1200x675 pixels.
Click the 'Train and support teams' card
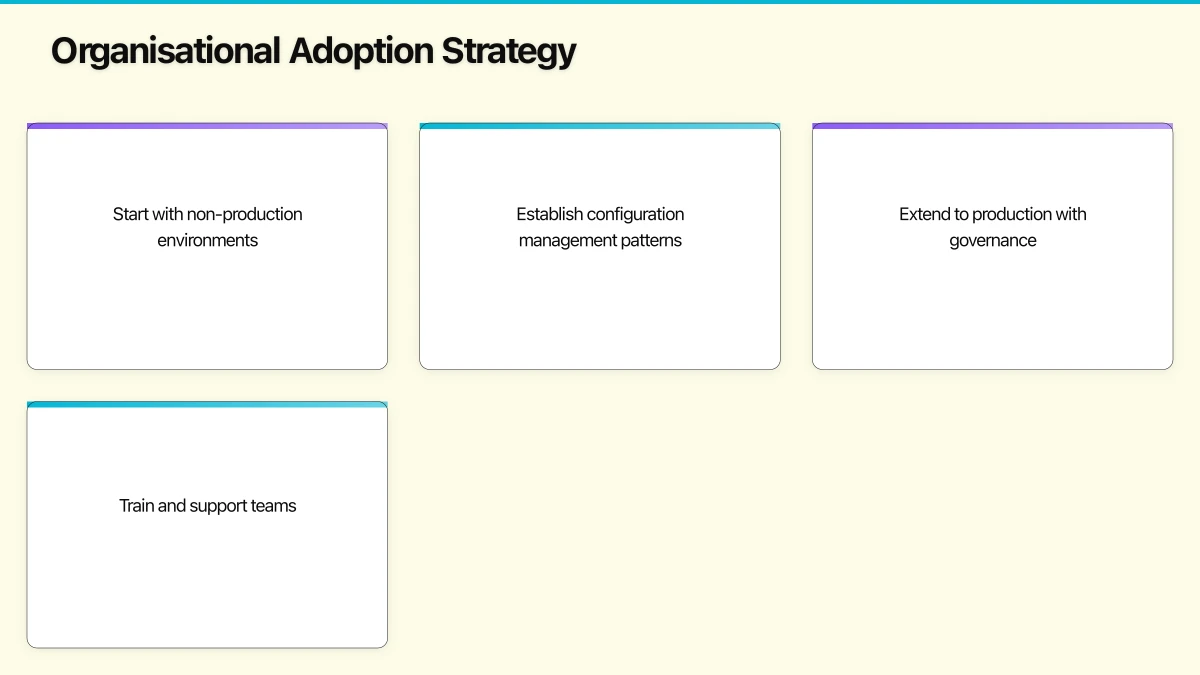click(207, 525)
